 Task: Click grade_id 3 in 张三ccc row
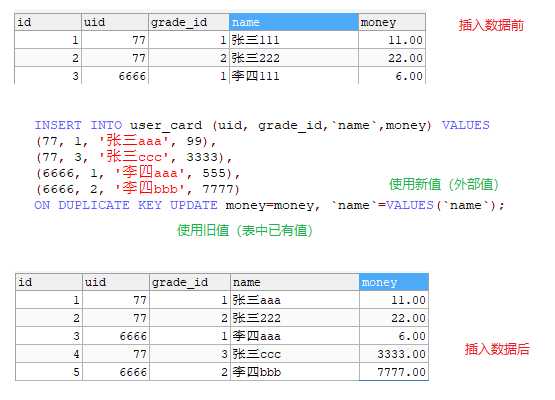[x=190, y=354]
